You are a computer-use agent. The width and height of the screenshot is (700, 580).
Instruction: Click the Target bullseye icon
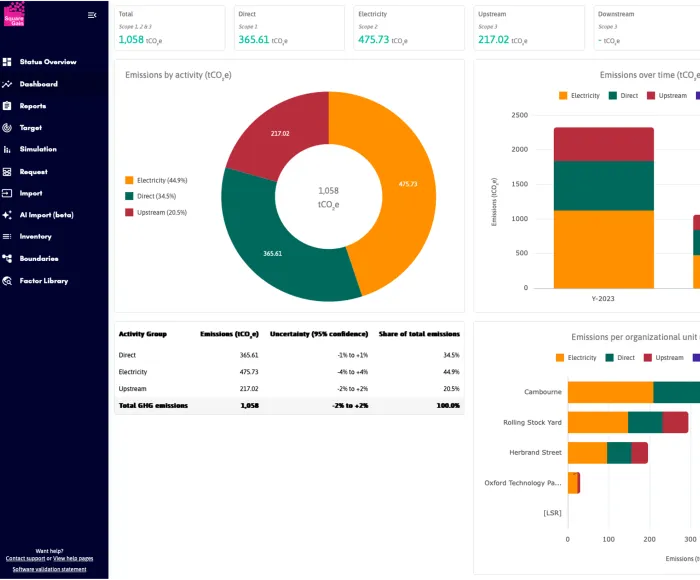[7, 128]
